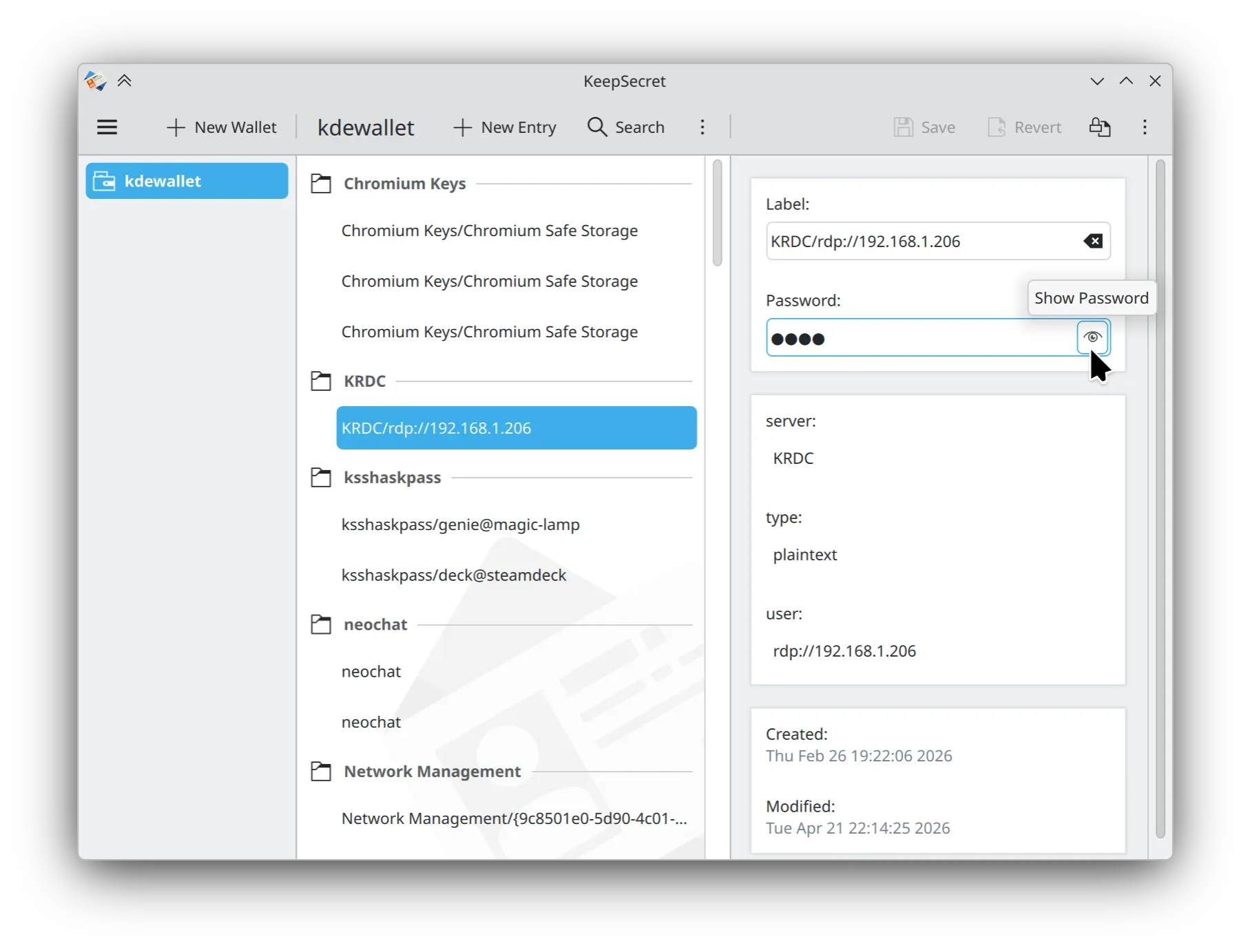Click the type value plaintext

tap(805, 555)
